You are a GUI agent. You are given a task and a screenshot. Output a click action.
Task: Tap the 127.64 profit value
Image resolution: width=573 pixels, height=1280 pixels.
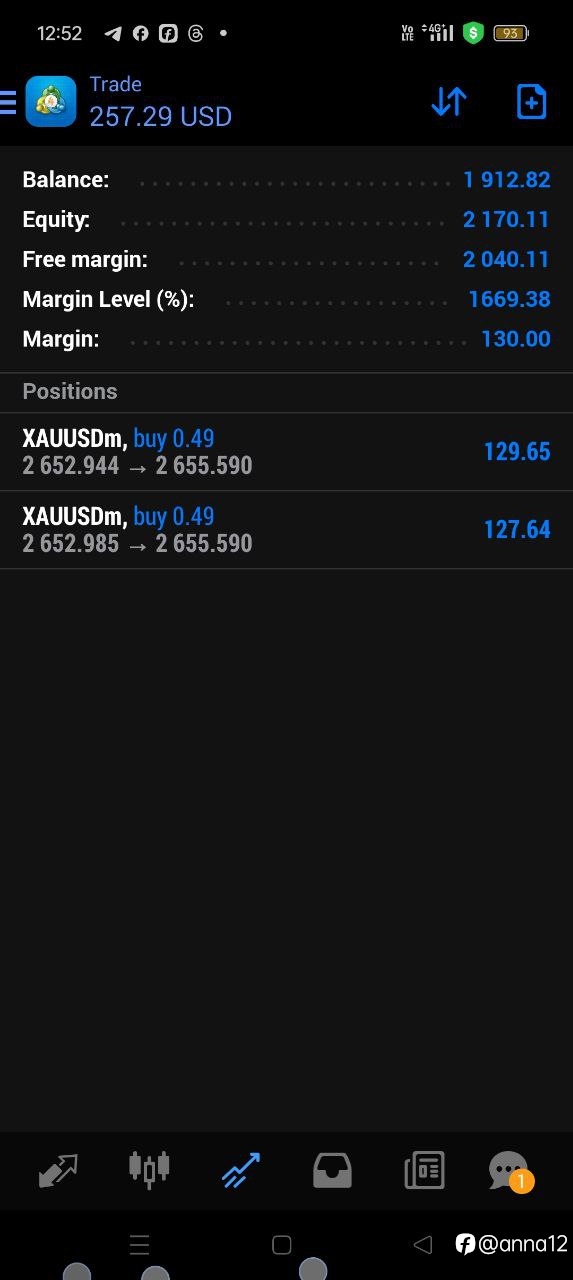[517, 530]
